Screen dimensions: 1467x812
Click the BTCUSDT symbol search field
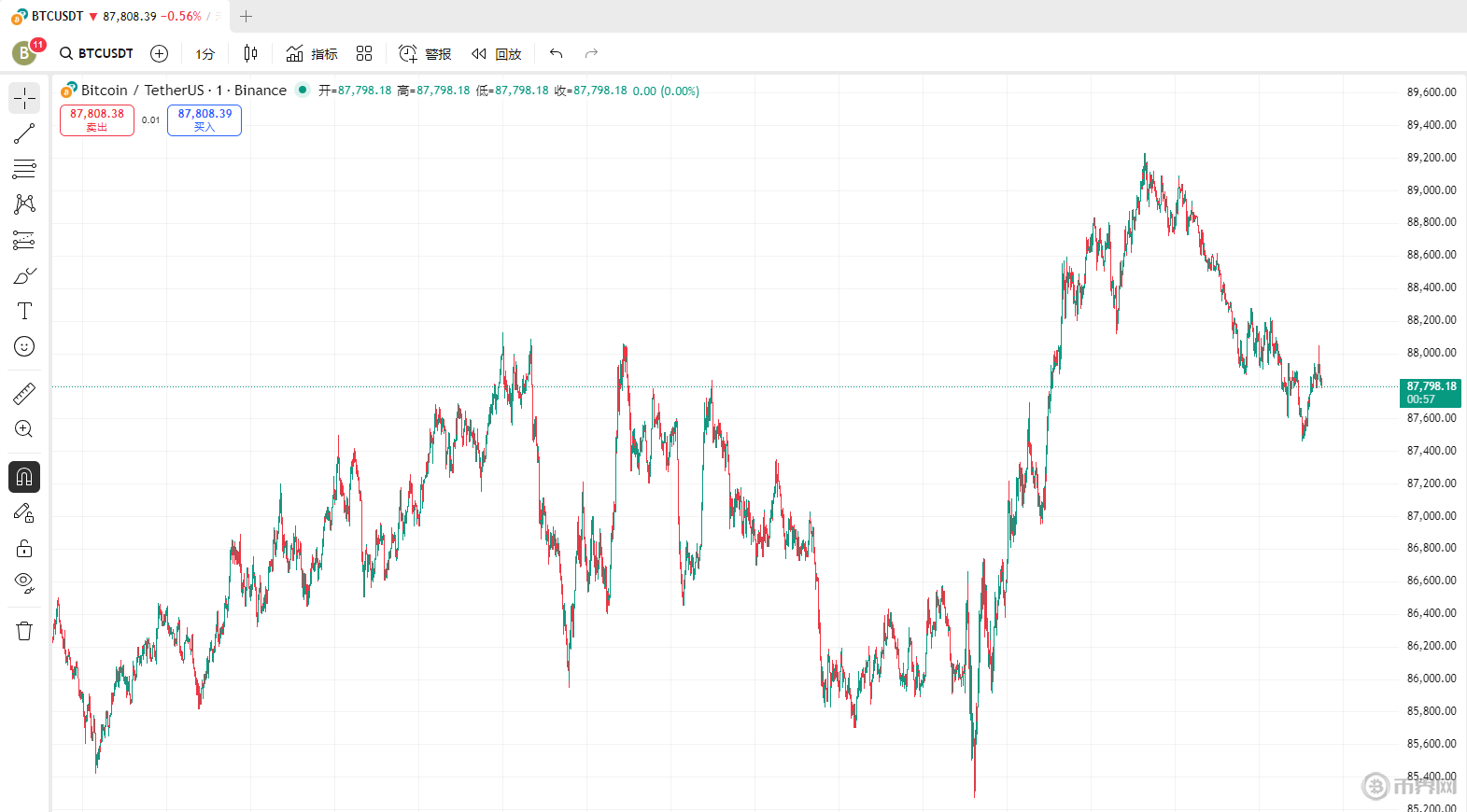[96, 53]
